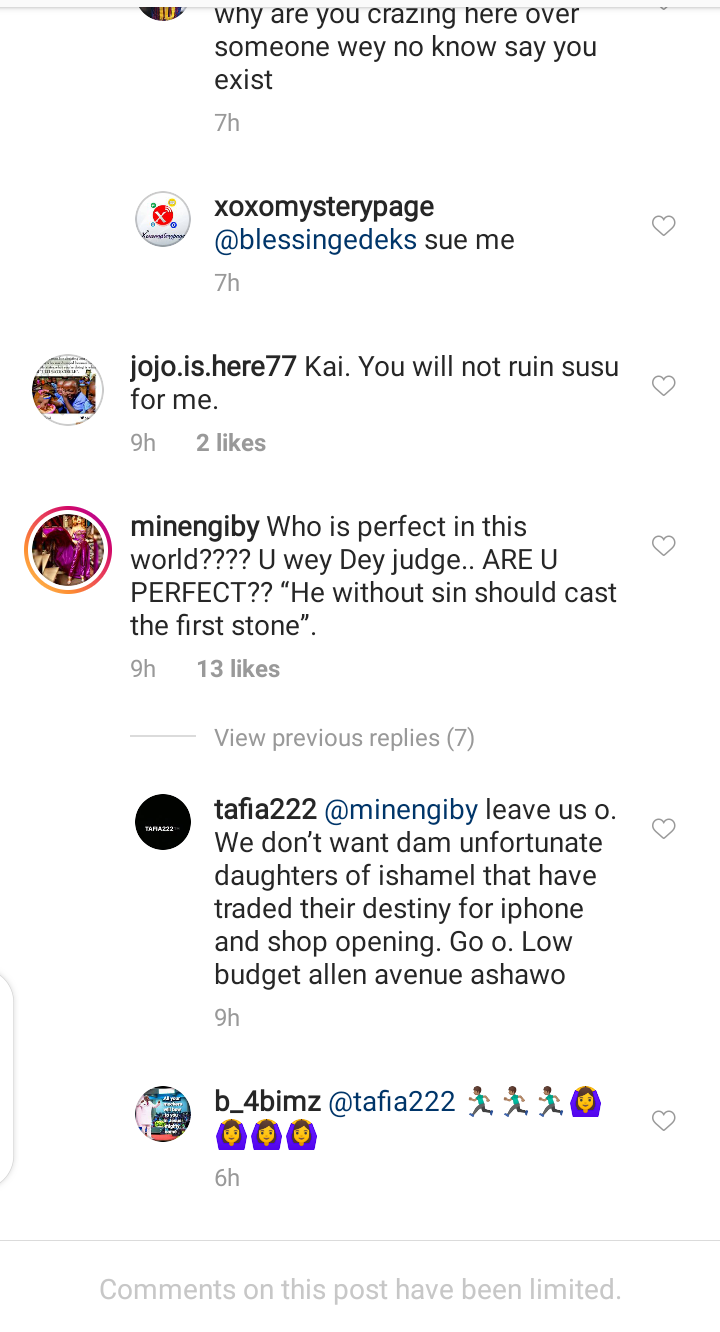The width and height of the screenshot is (720, 1332).
Task: Tap heart on minengiby's comment
Action: [x=664, y=545]
